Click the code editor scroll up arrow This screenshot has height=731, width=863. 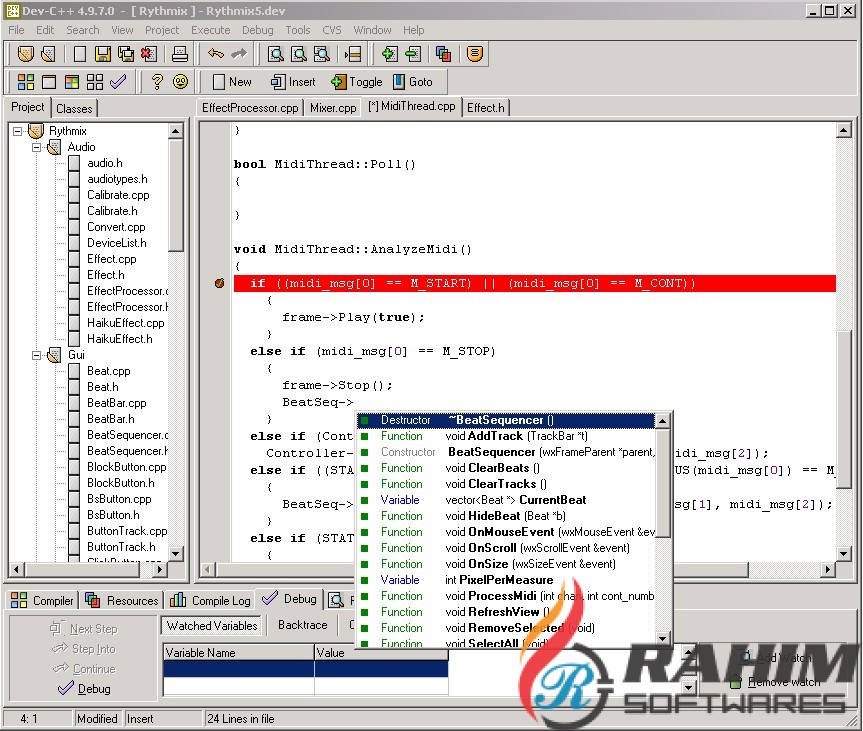(844, 130)
